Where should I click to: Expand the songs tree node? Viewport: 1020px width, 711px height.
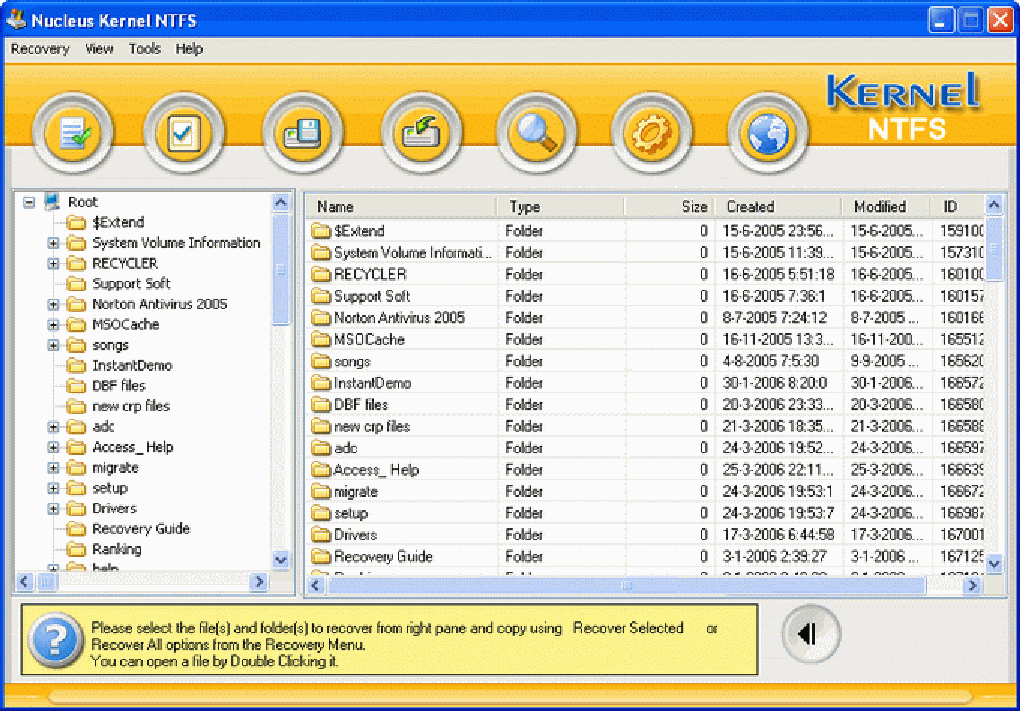click(x=53, y=345)
